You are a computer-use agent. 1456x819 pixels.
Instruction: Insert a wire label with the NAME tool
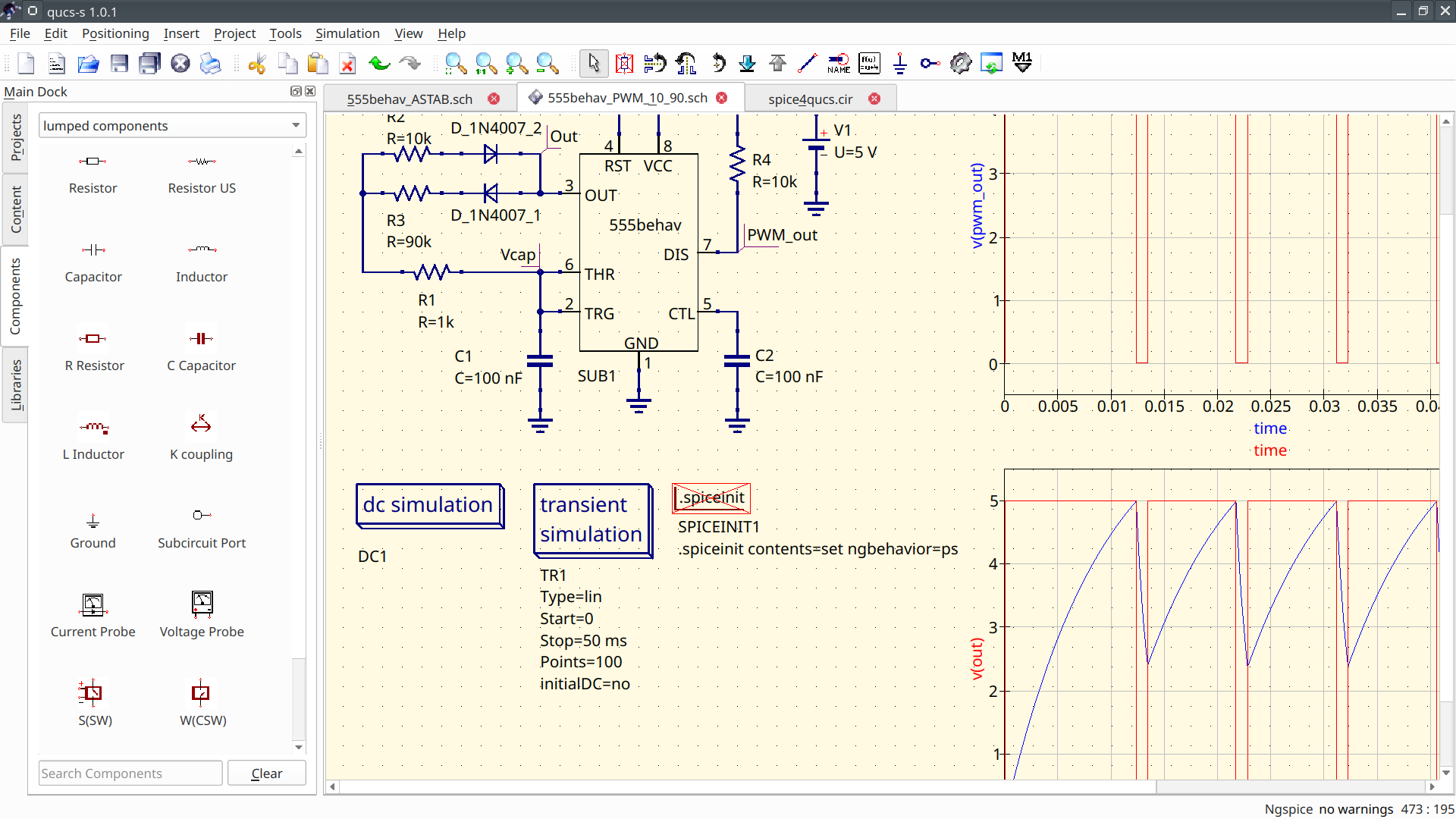837,63
